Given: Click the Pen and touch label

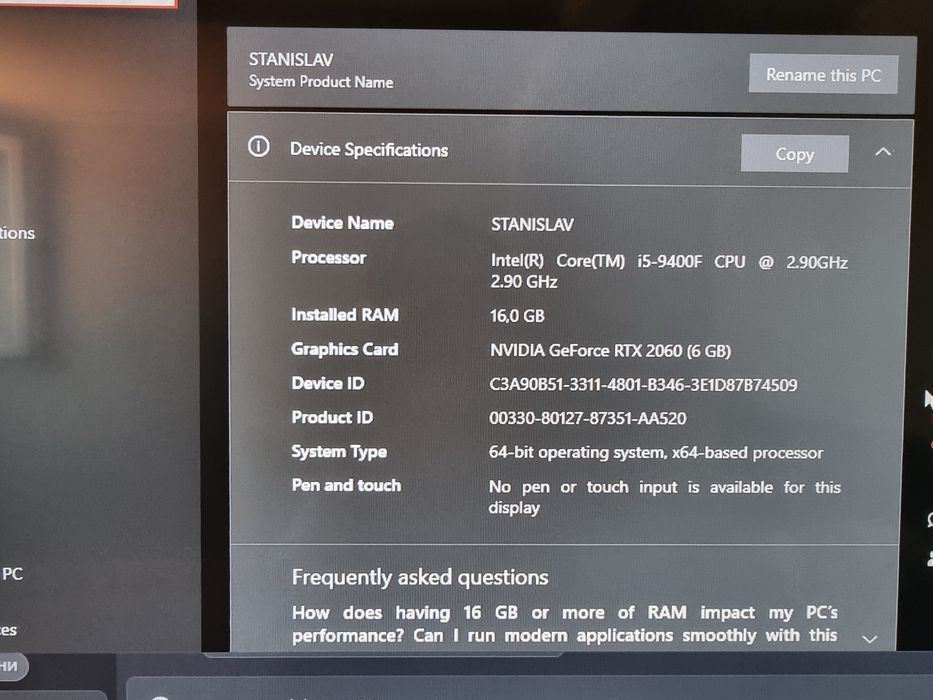Looking at the screenshot, I should click(x=346, y=485).
